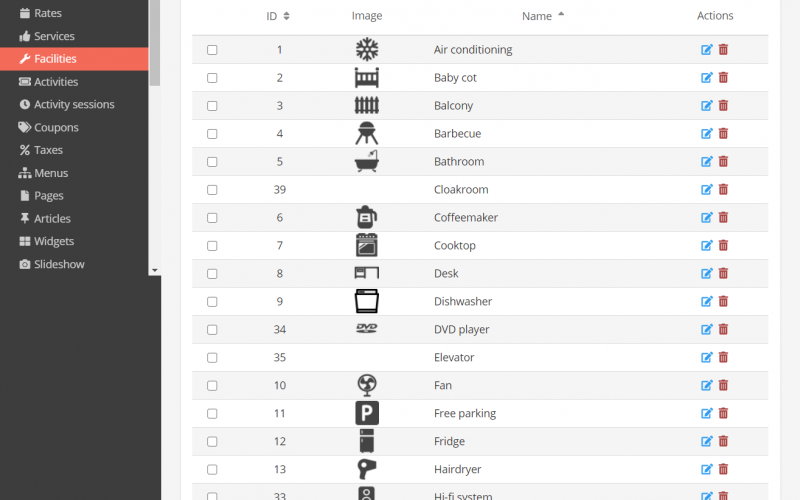800x500 pixels.
Task: Open editor for Dishwasher facility
Action: pos(707,301)
